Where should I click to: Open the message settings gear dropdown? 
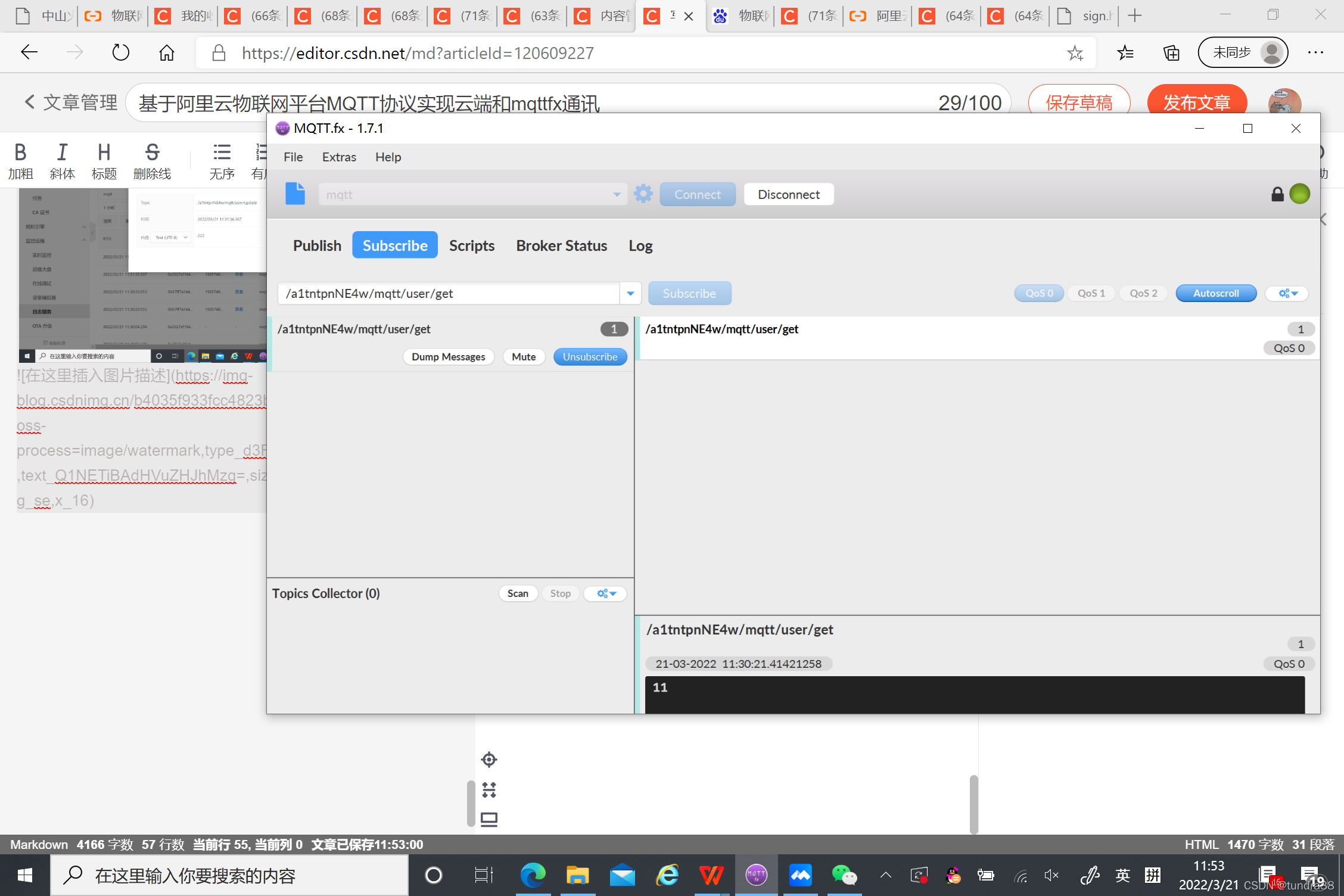[1287, 293]
